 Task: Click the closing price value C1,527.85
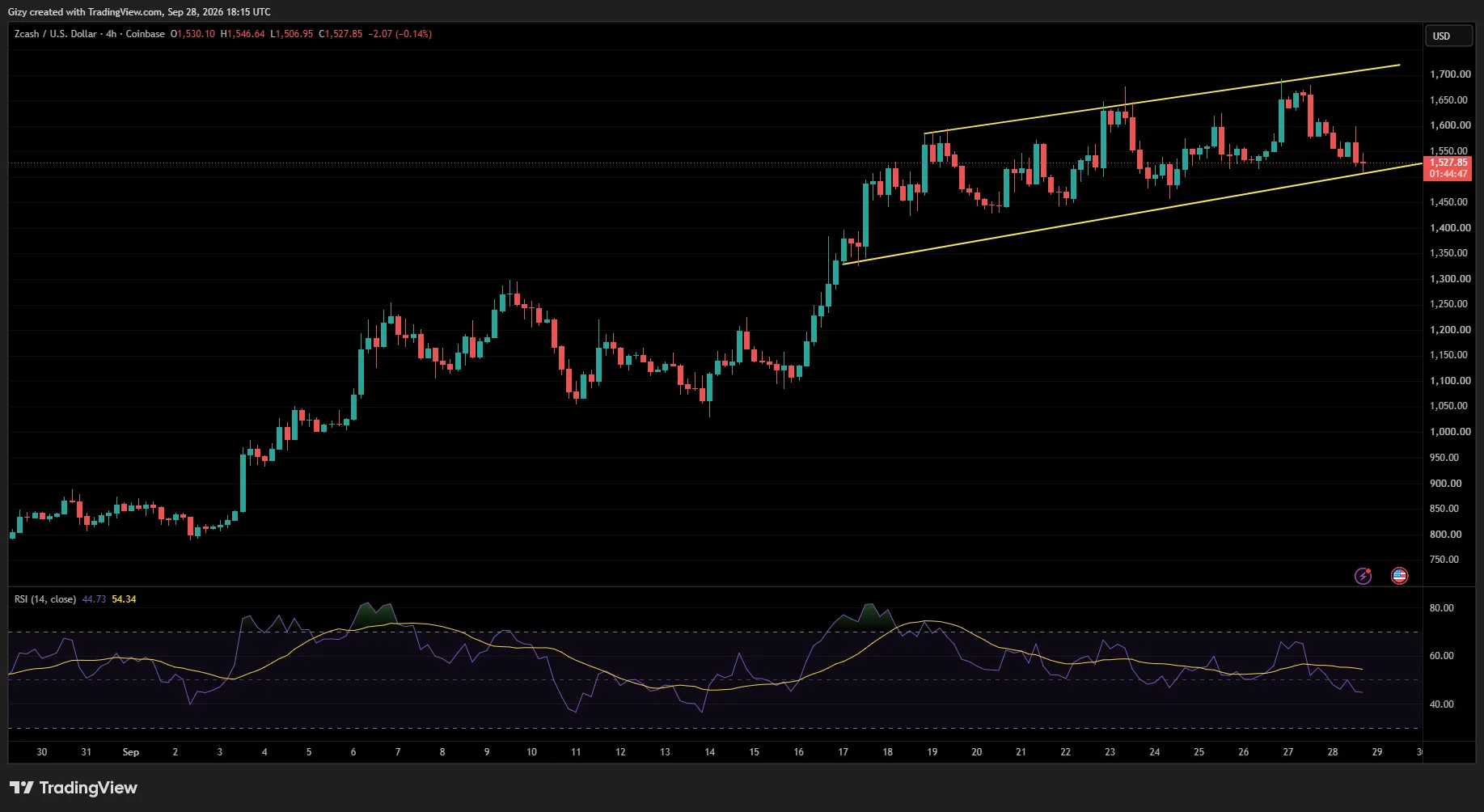tap(340, 34)
